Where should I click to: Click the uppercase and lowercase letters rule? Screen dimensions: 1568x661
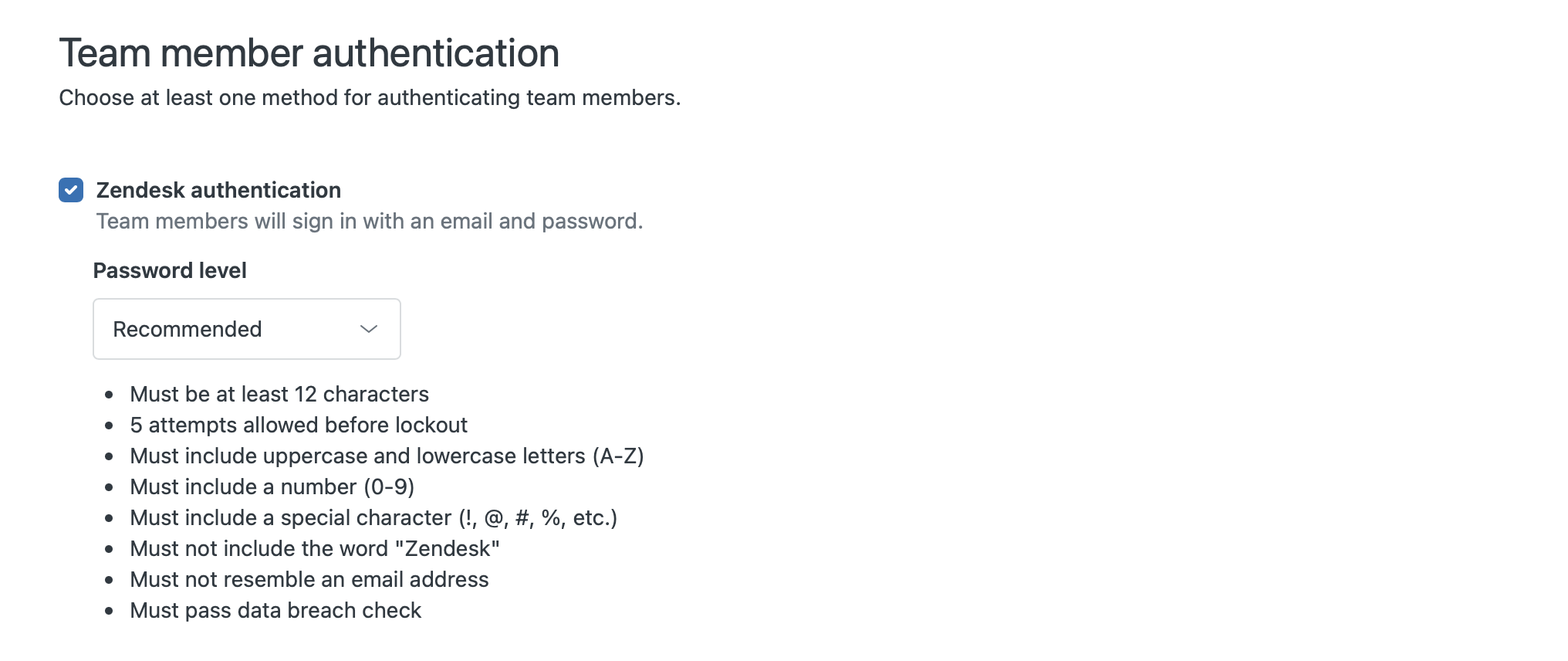tap(387, 456)
